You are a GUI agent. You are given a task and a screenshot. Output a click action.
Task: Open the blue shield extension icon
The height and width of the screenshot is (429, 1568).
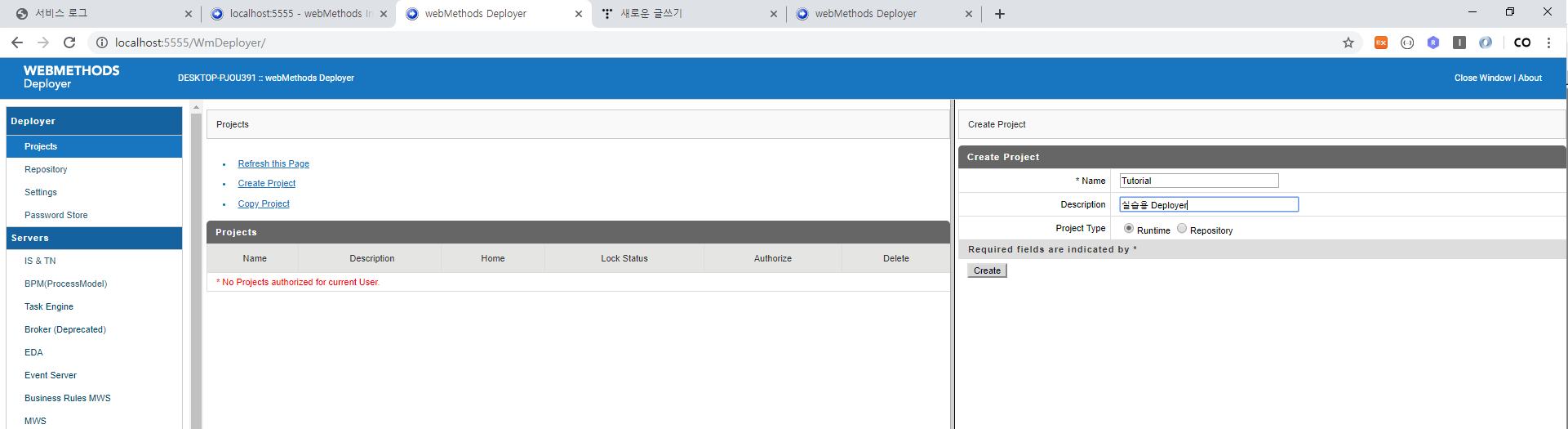pos(1433,42)
